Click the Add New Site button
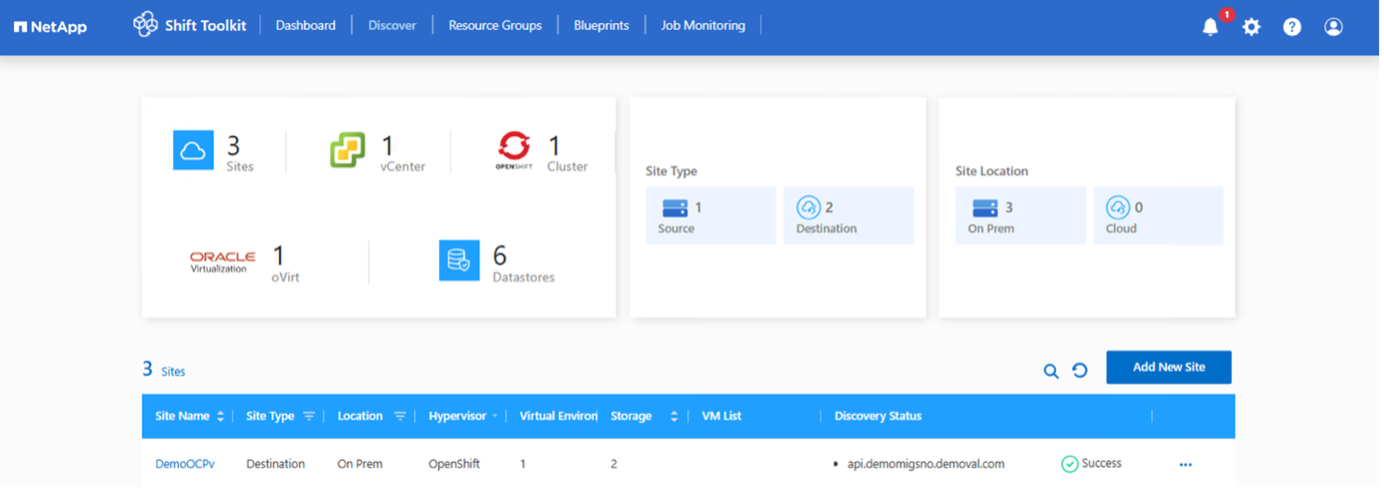The width and height of the screenshot is (1384, 491). pyautogui.click(x=1168, y=367)
